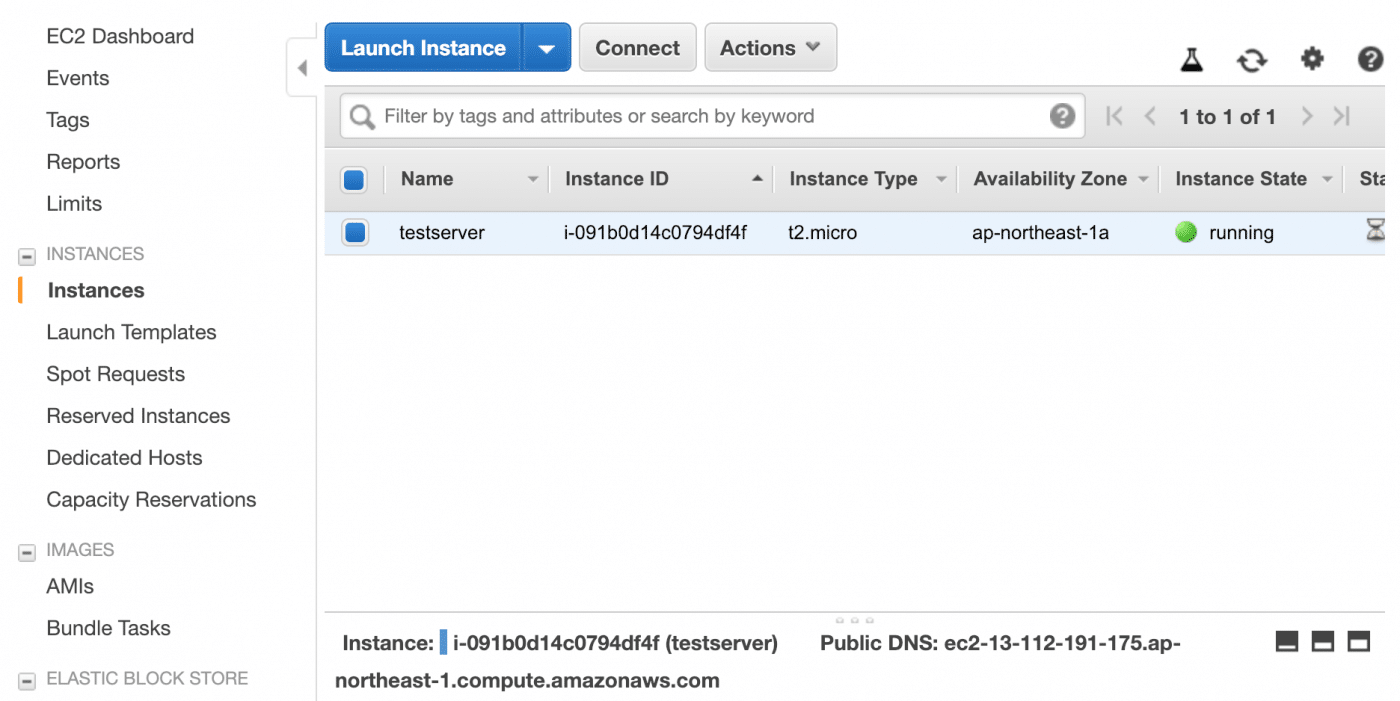Open the Availability Zone column dropdown
The width and height of the screenshot is (1400, 701).
click(x=1143, y=180)
